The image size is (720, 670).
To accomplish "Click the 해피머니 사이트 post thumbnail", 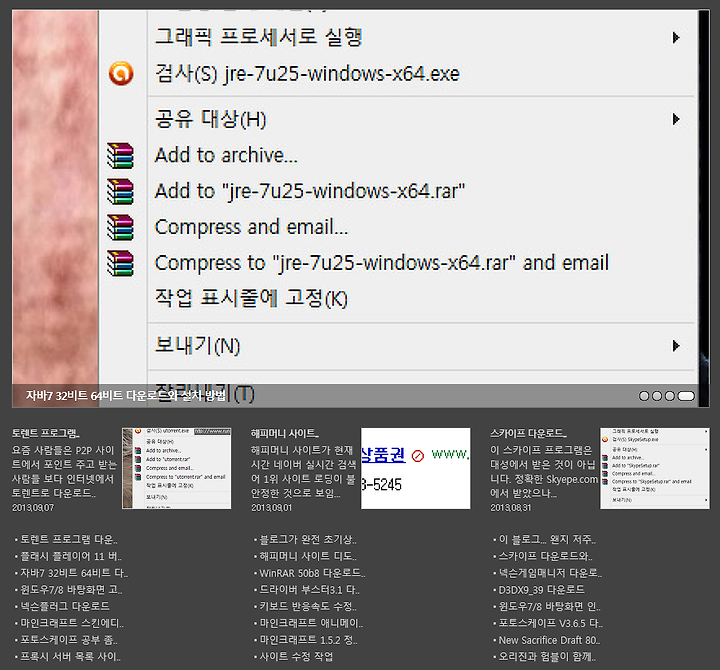I will (x=416, y=468).
